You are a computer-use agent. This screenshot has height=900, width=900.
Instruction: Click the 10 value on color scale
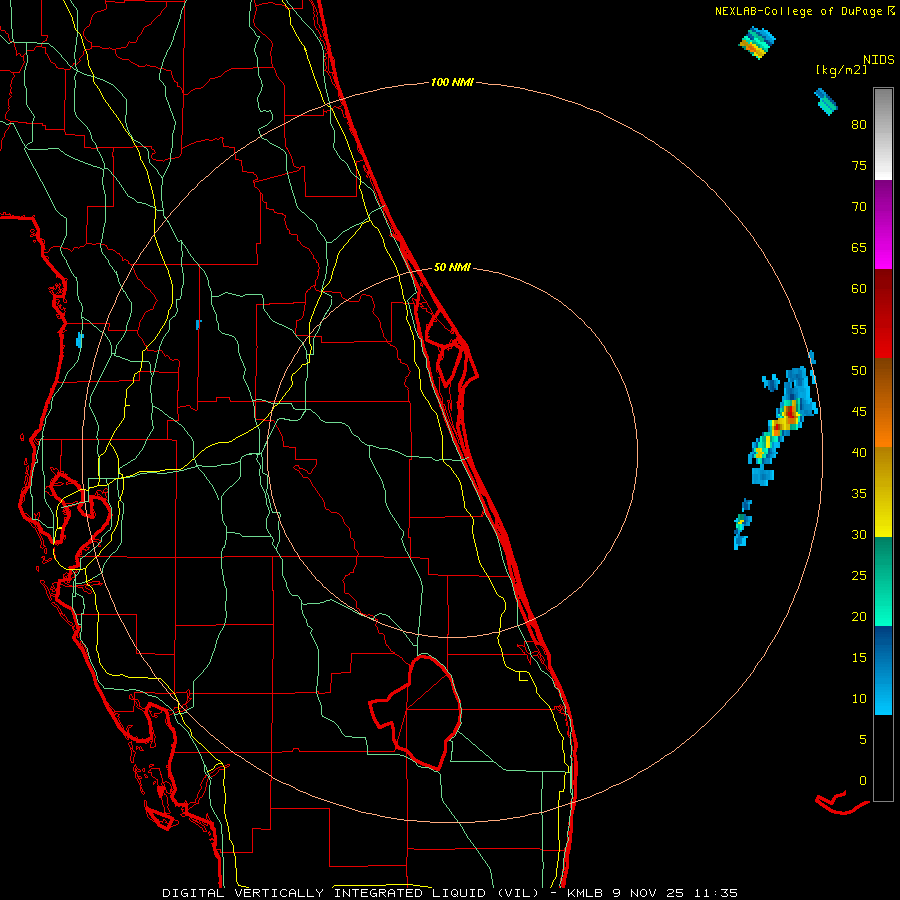tap(859, 699)
